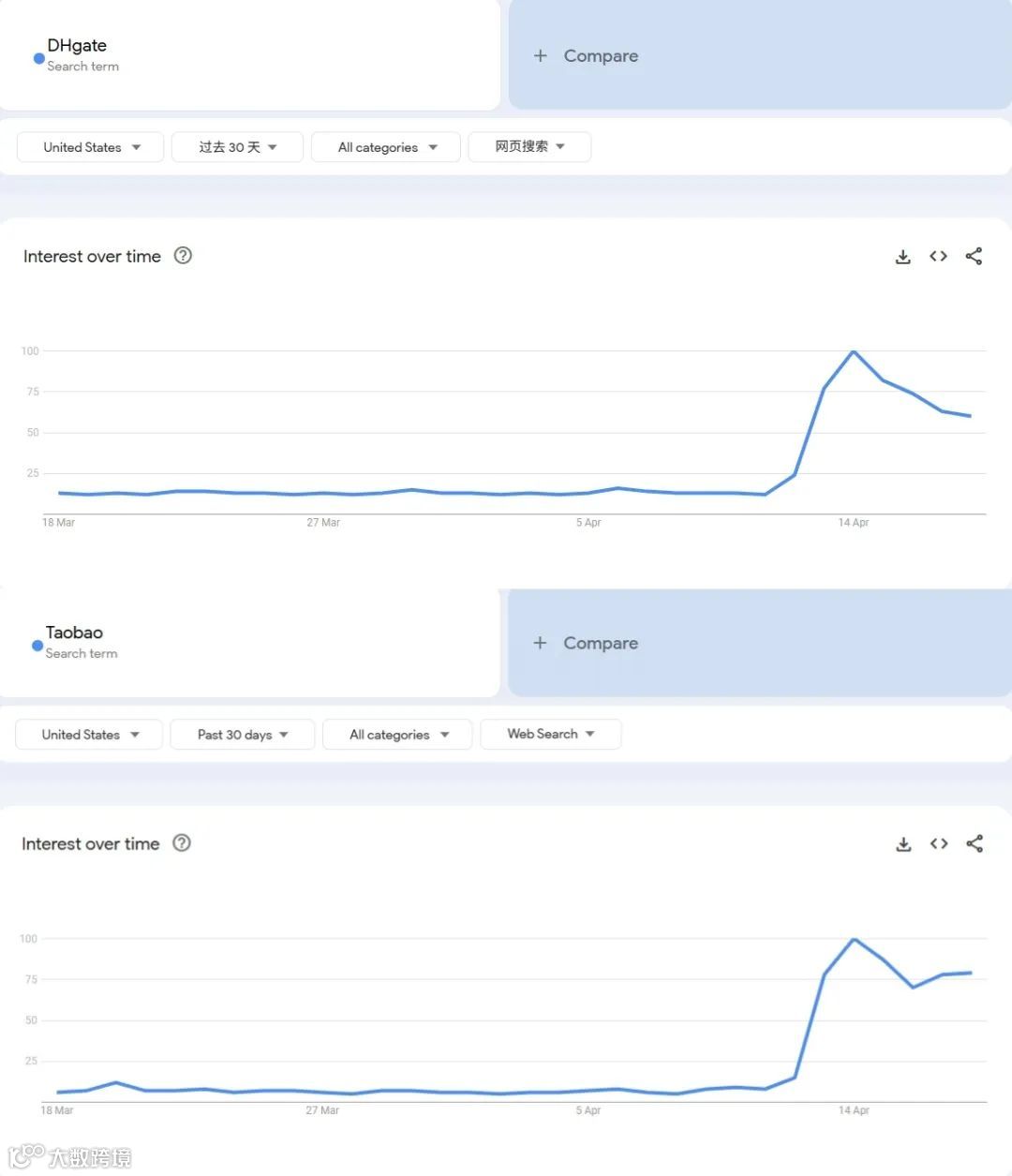Click the 27 Mar label on DHgate chart
The height and width of the screenshot is (1176, 1012).
[323, 523]
